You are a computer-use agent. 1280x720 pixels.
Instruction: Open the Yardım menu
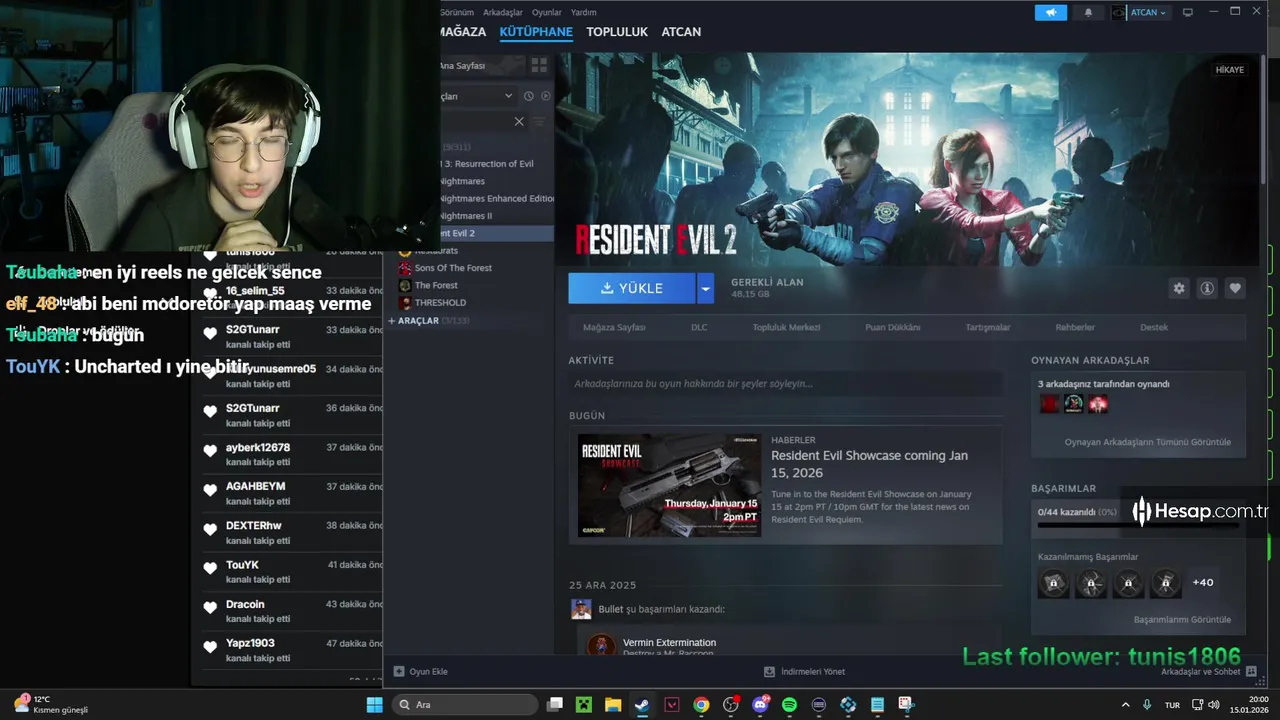tap(583, 12)
